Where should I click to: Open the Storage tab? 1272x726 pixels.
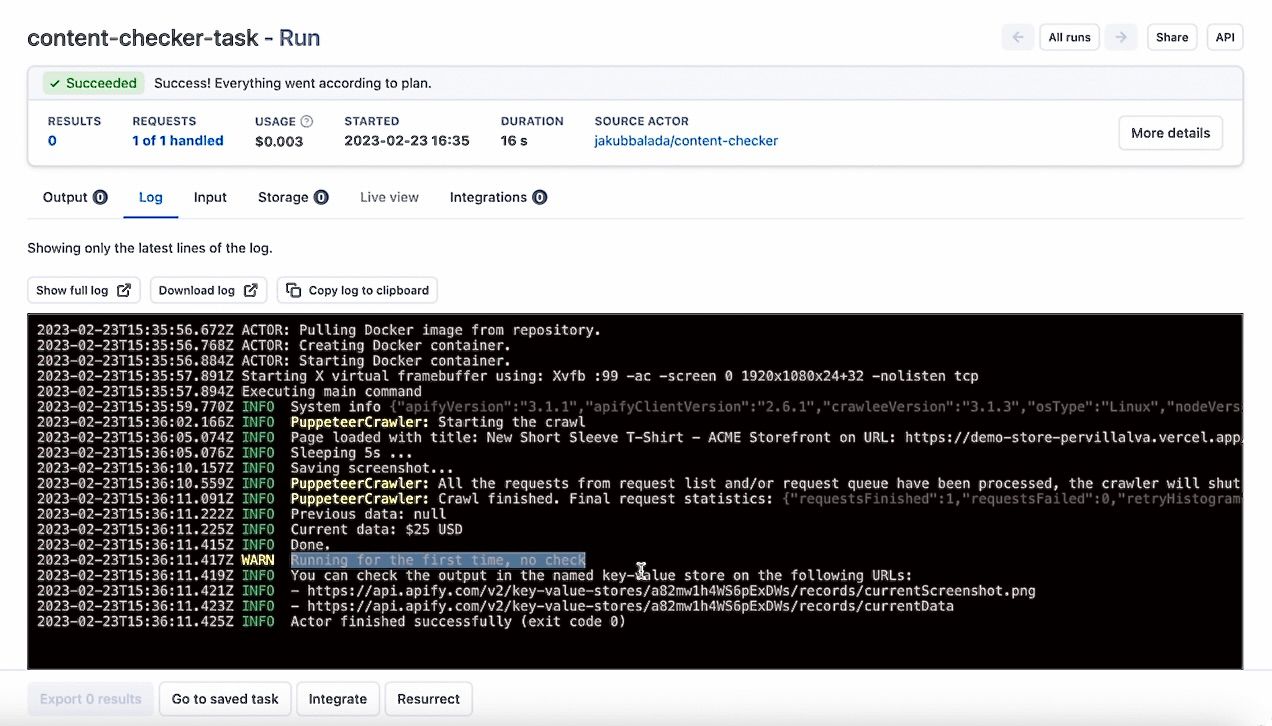(283, 197)
